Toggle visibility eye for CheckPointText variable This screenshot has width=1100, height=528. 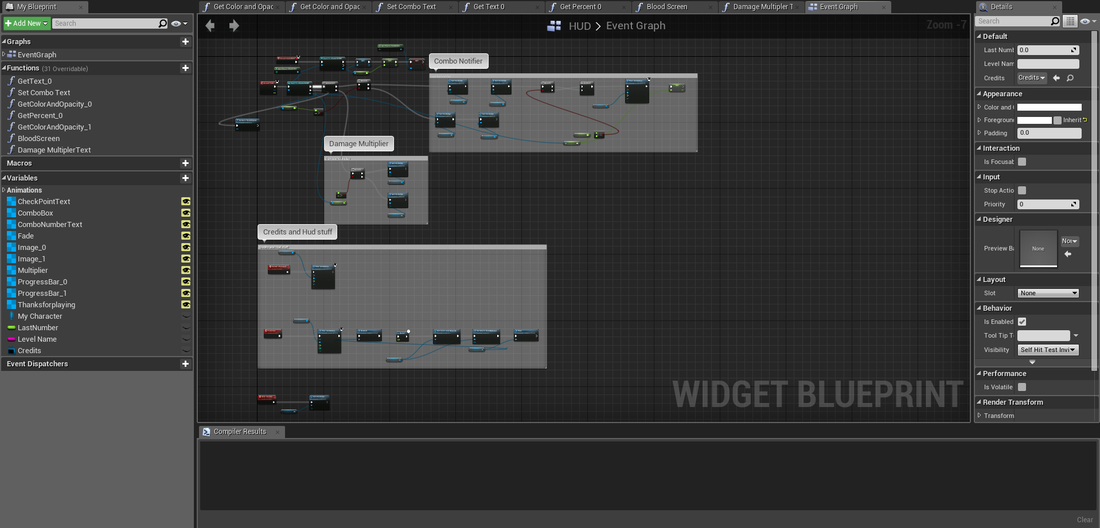(185, 202)
